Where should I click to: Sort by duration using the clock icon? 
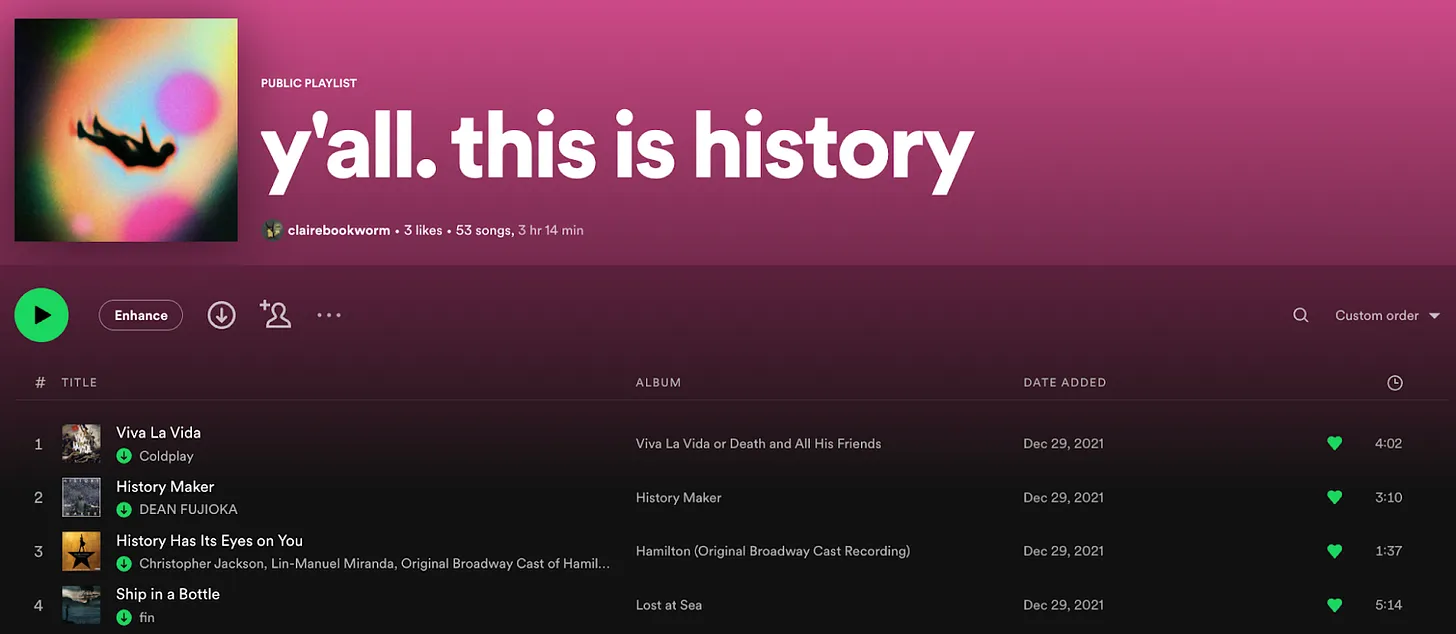point(1395,382)
